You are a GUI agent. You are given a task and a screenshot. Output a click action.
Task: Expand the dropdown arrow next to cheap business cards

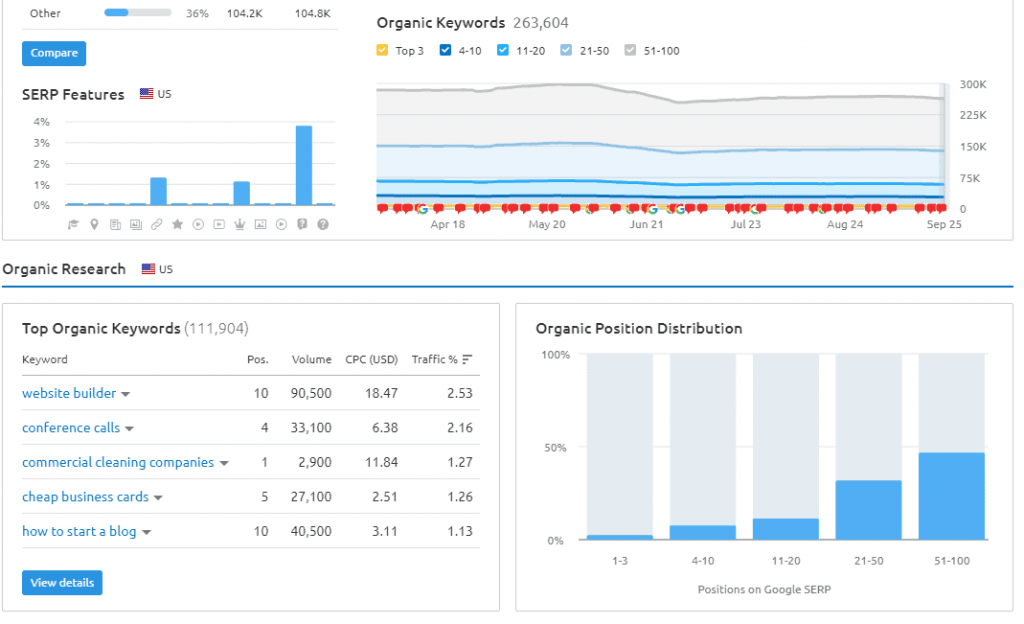(158, 498)
